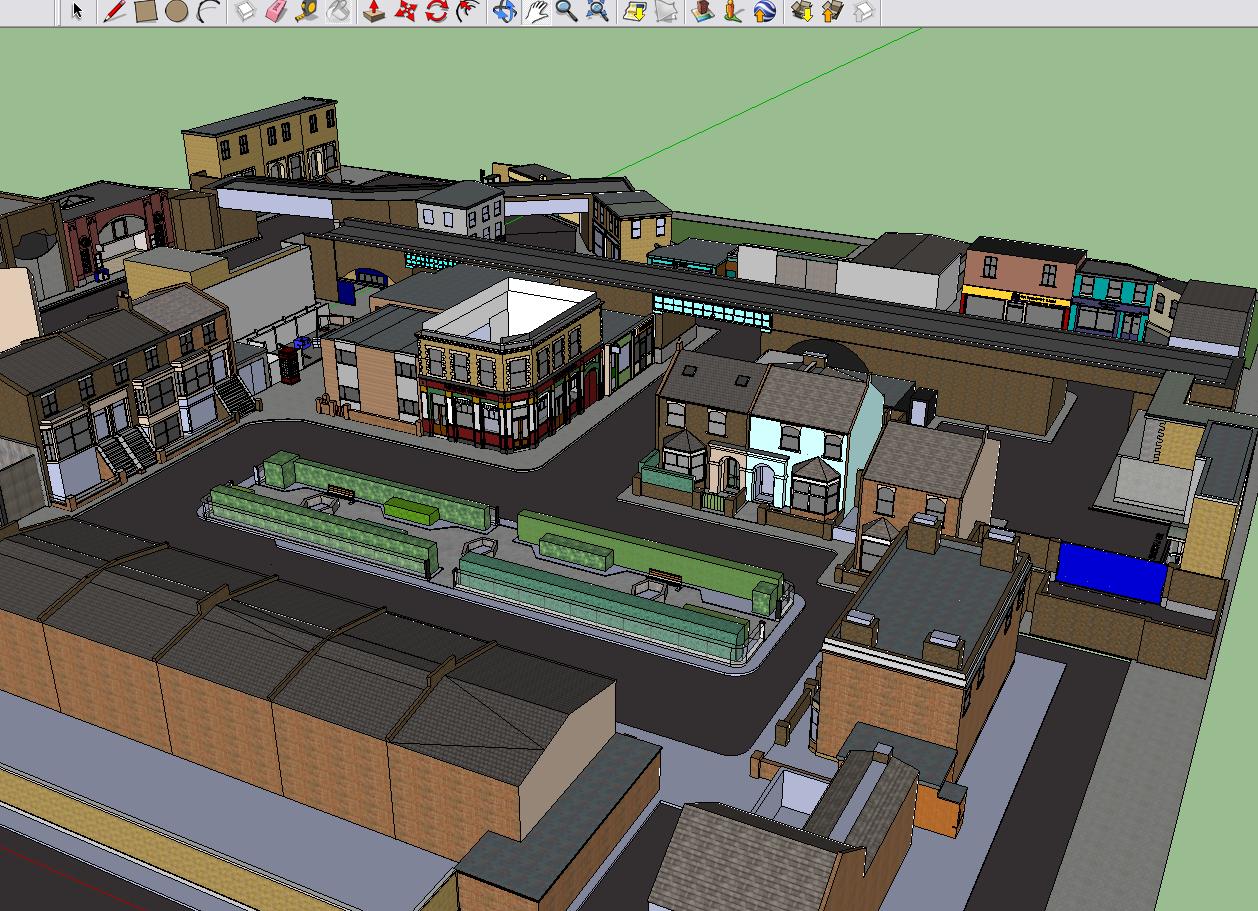
Task: Activate the Arc tool
Action: [208, 12]
